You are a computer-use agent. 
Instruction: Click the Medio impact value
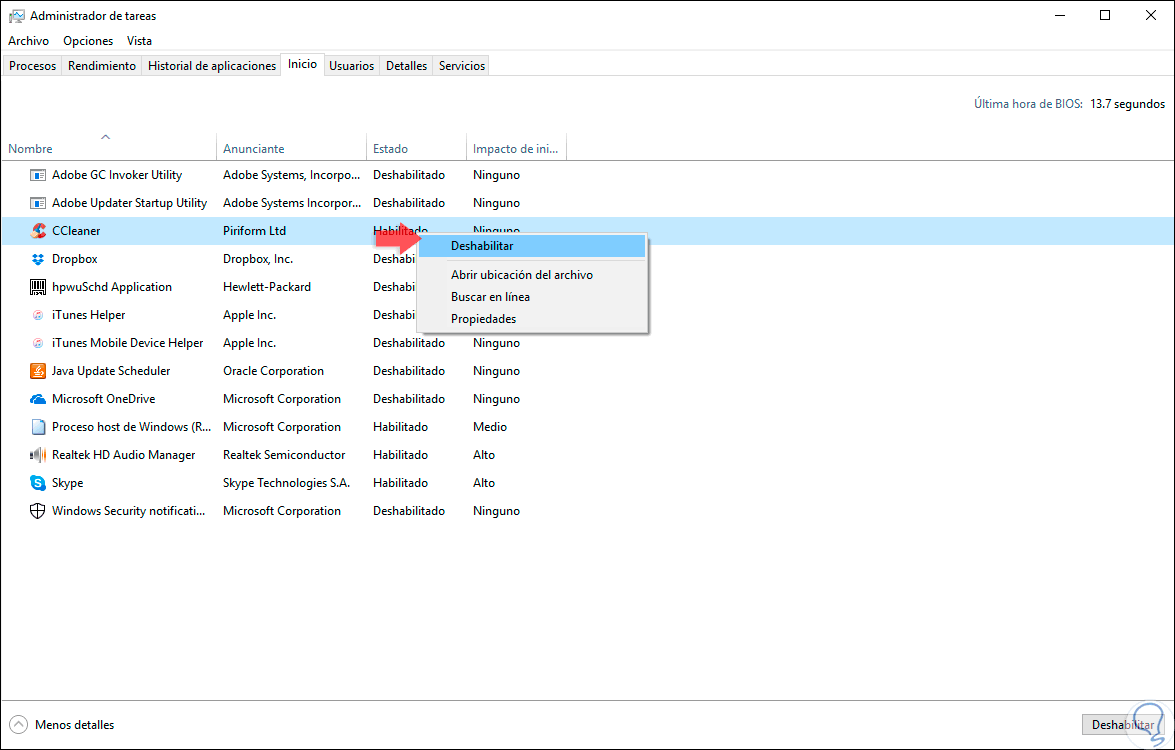point(490,427)
